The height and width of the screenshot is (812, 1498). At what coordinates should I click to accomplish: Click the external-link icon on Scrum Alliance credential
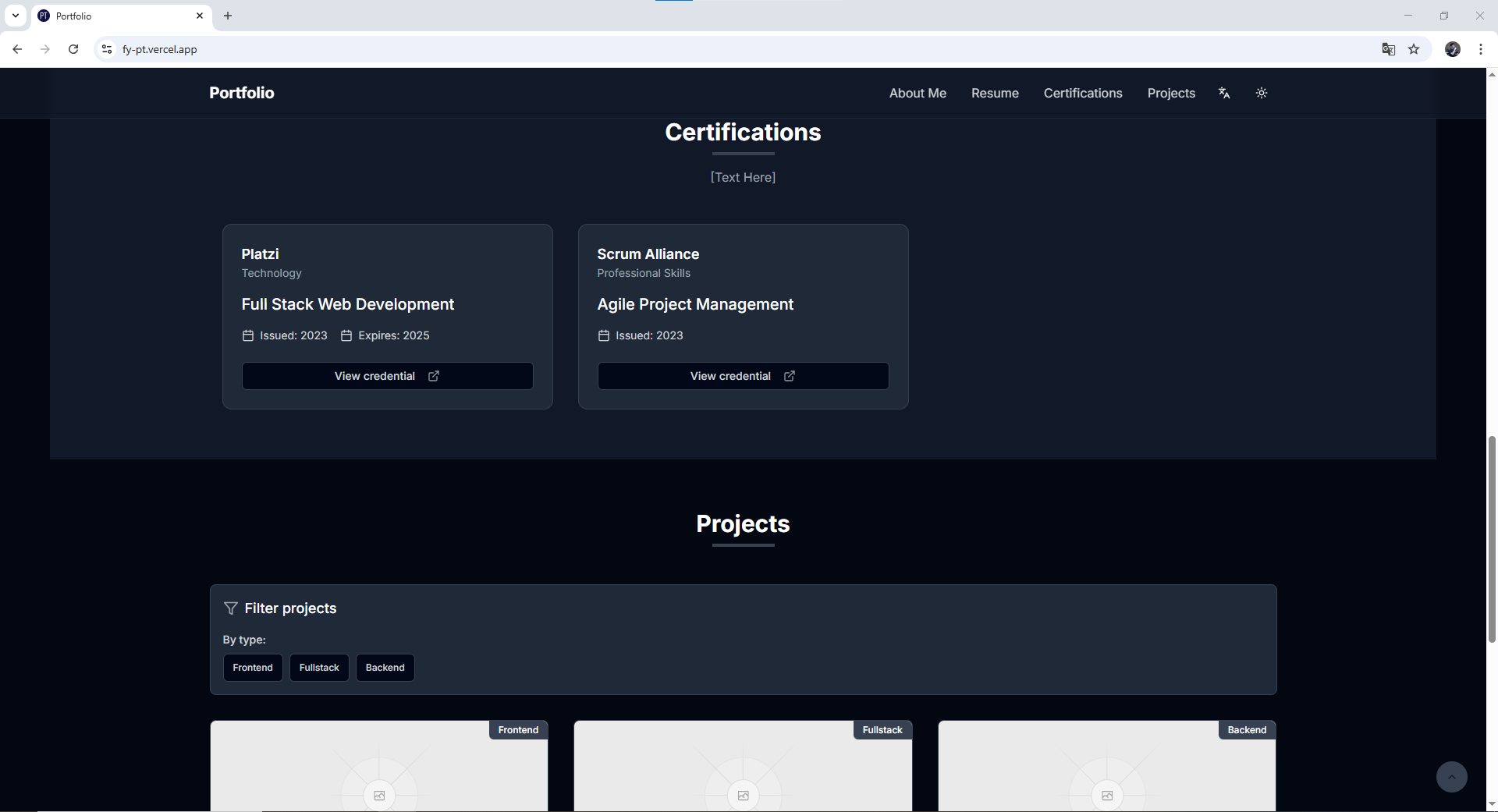(x=789, y=376)
